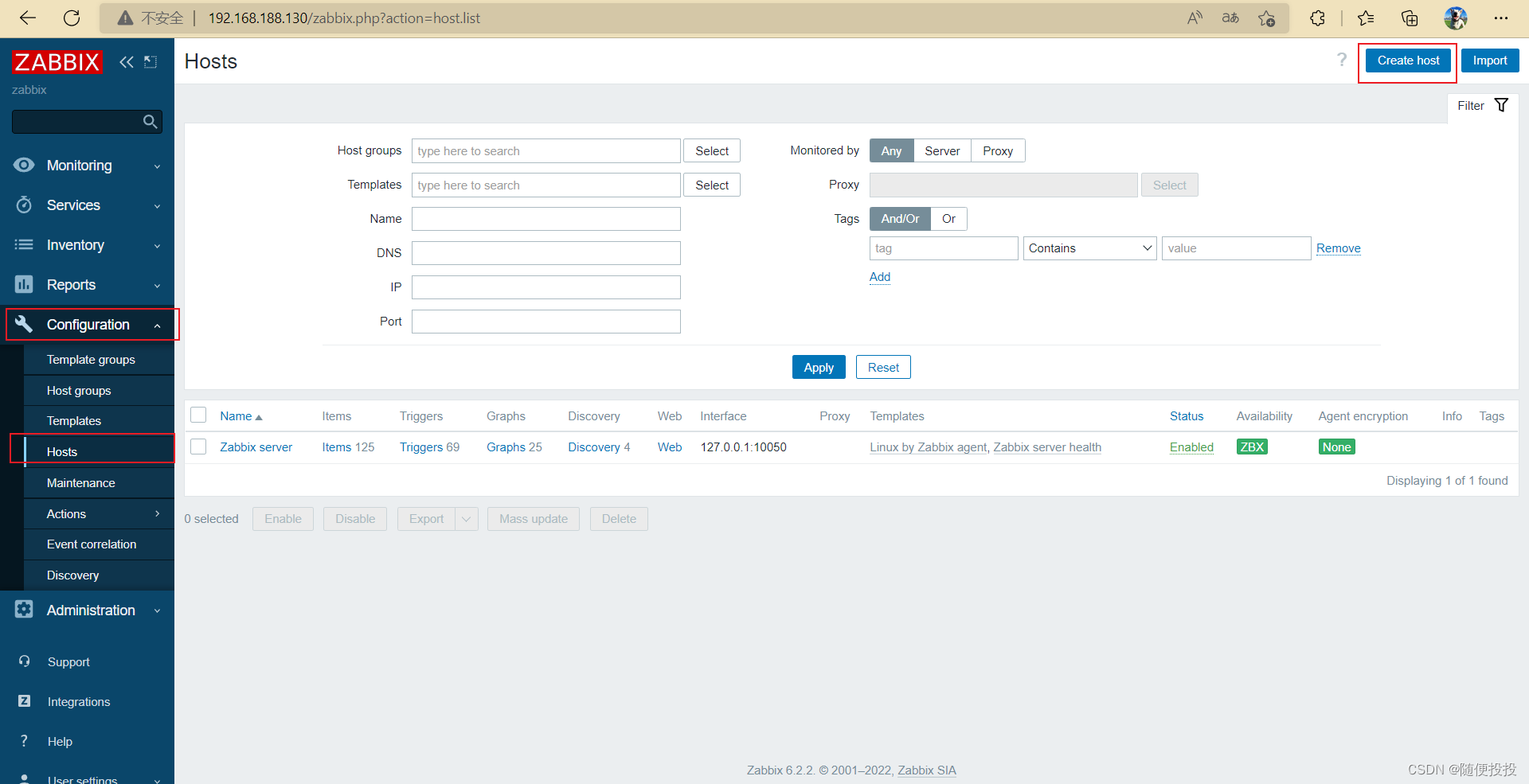Screen dimensions: 1529x784
Task: Open browser collections icon
Action: coord(1410,18)
